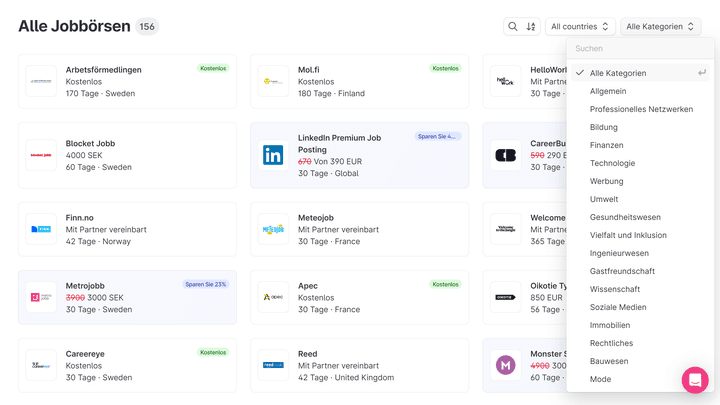Open the Metrojobb card
This screenshot has height=405, width=720.
[x=127, y=297]
